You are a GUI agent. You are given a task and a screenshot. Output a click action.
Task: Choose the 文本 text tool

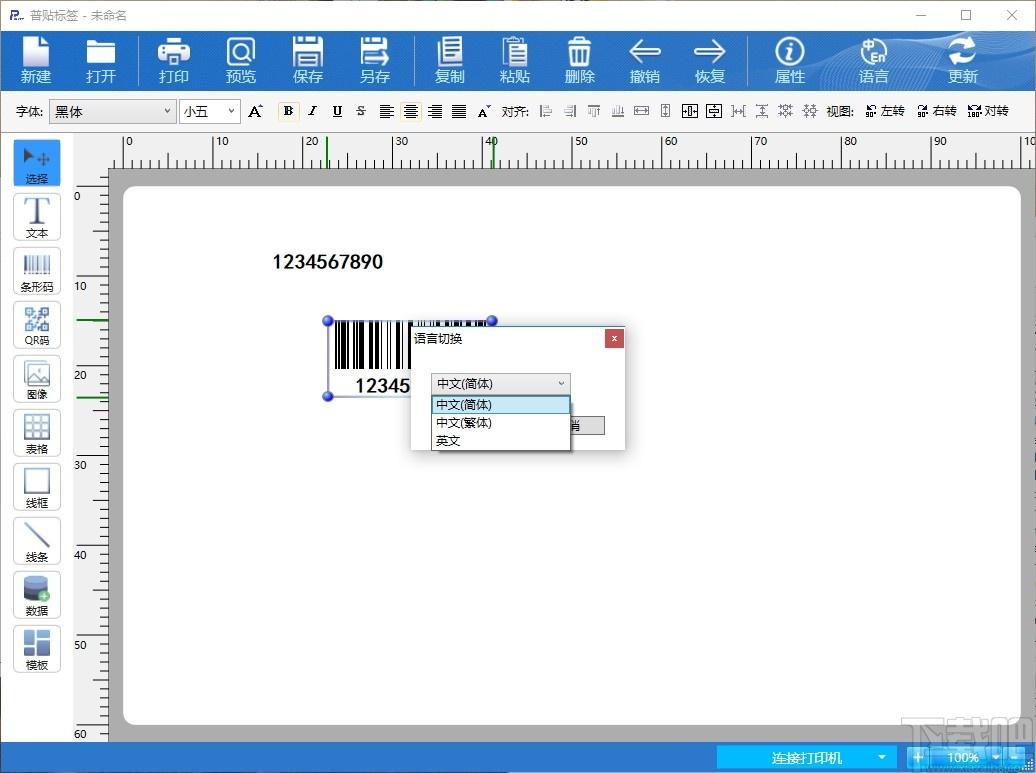click(x=37, y=217)
